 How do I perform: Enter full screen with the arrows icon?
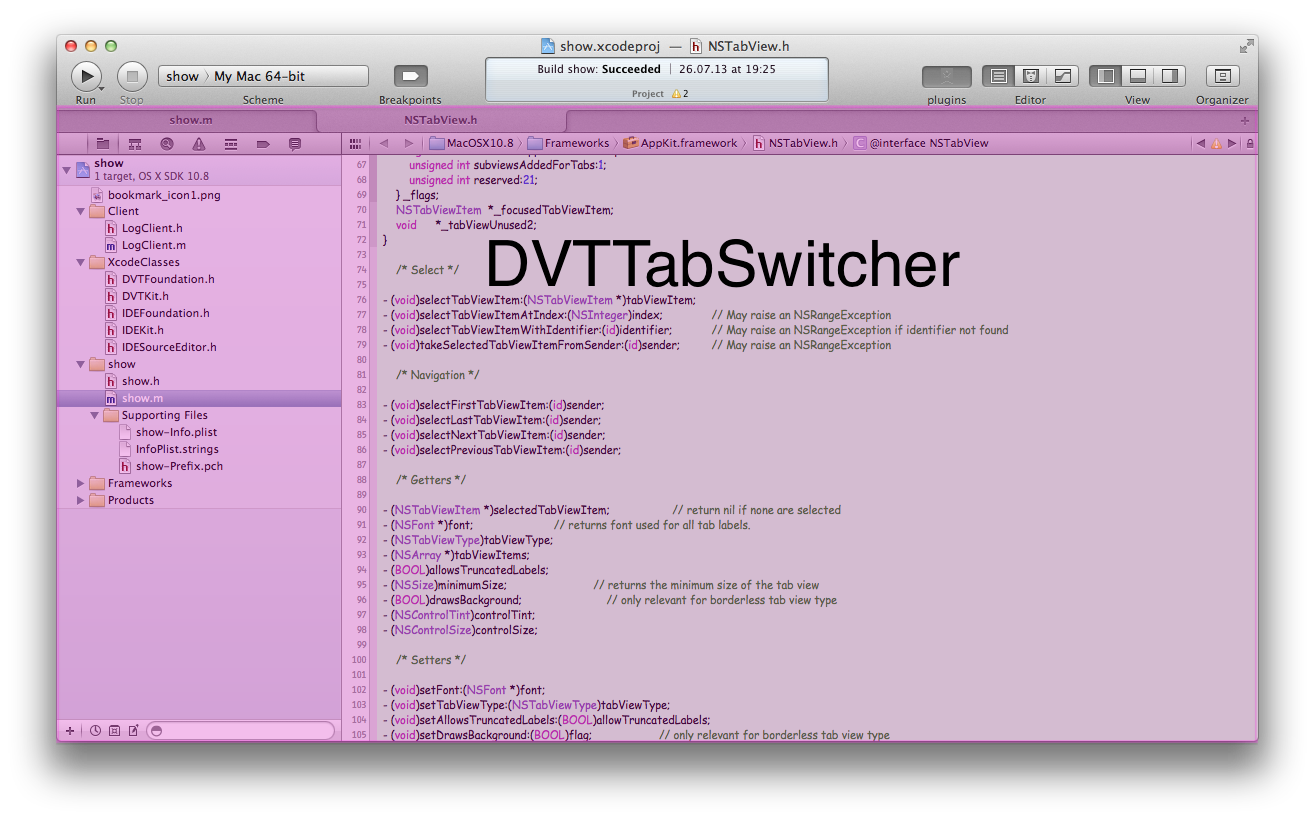pyautogui.click(x=1246, y=46)
